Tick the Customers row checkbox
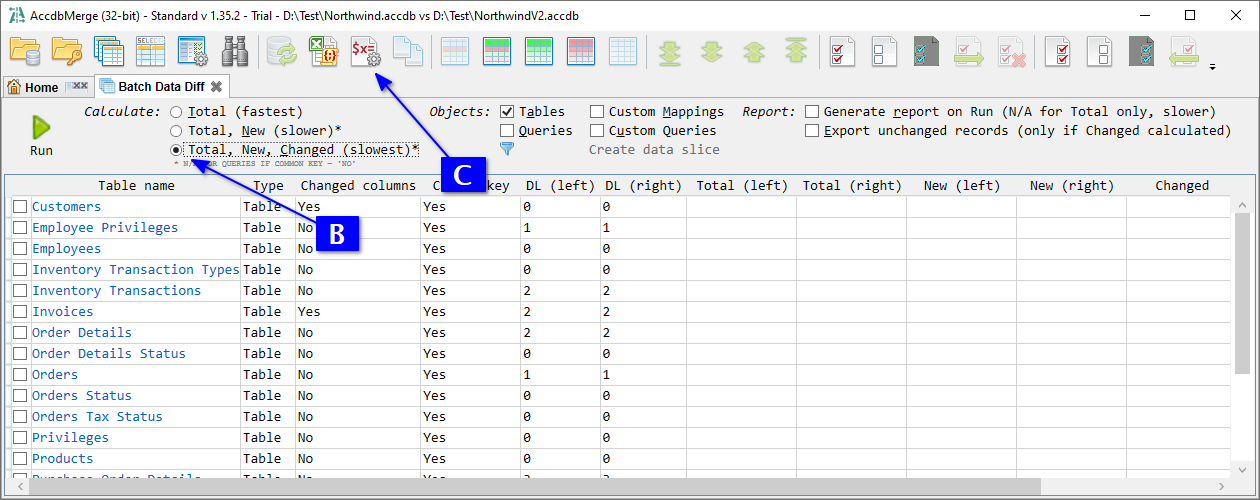The image size is (1260, 500). tap(20, 207)
